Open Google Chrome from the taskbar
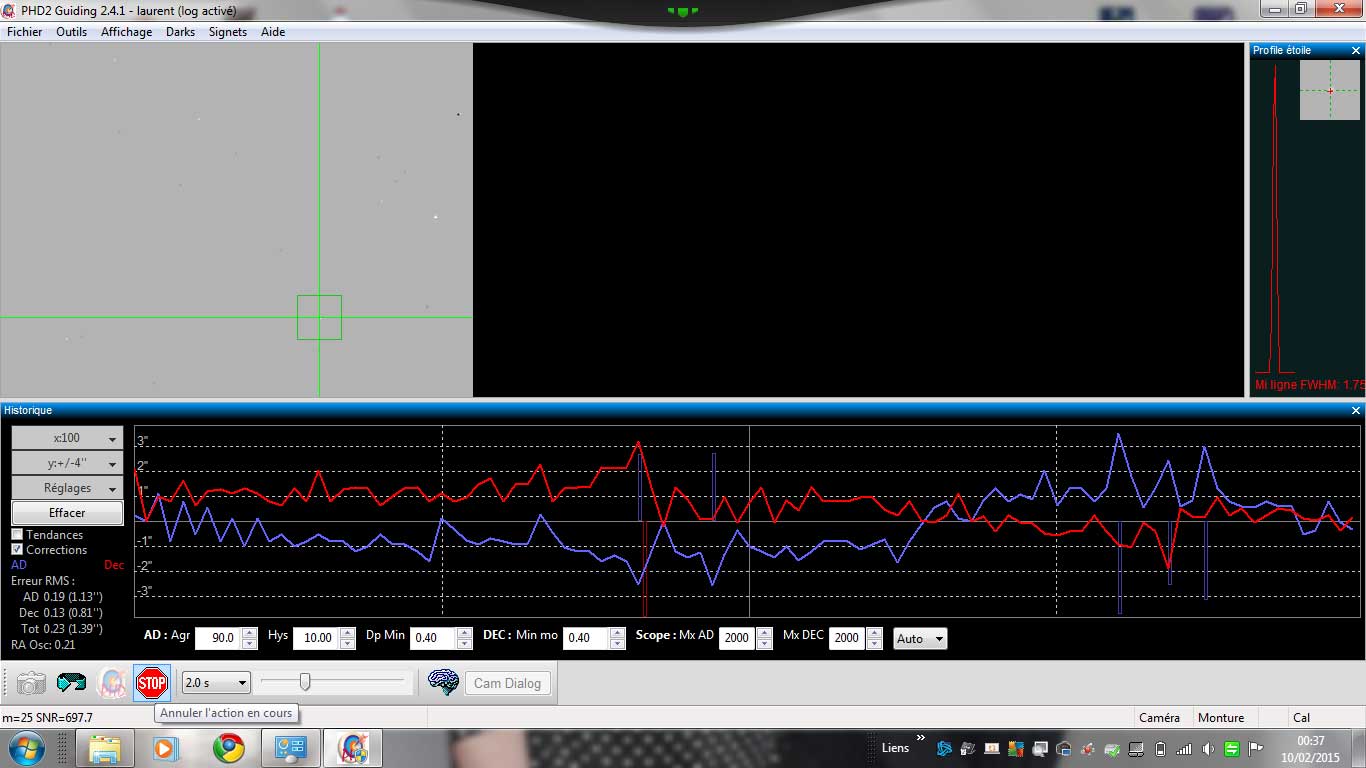This screenshot has width=1366, height=768. [x=228, y=748]
